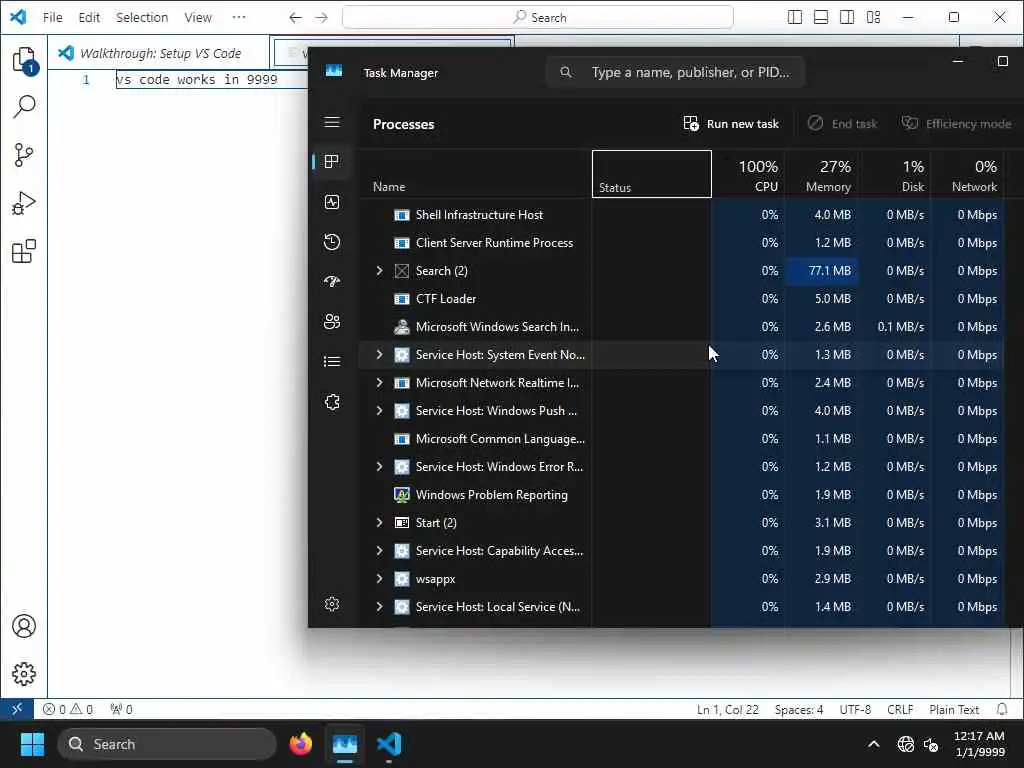The height and width of the screenshot is (768, 1024).
Task: Open the Windows Start menu
Action: coord(32,744)
